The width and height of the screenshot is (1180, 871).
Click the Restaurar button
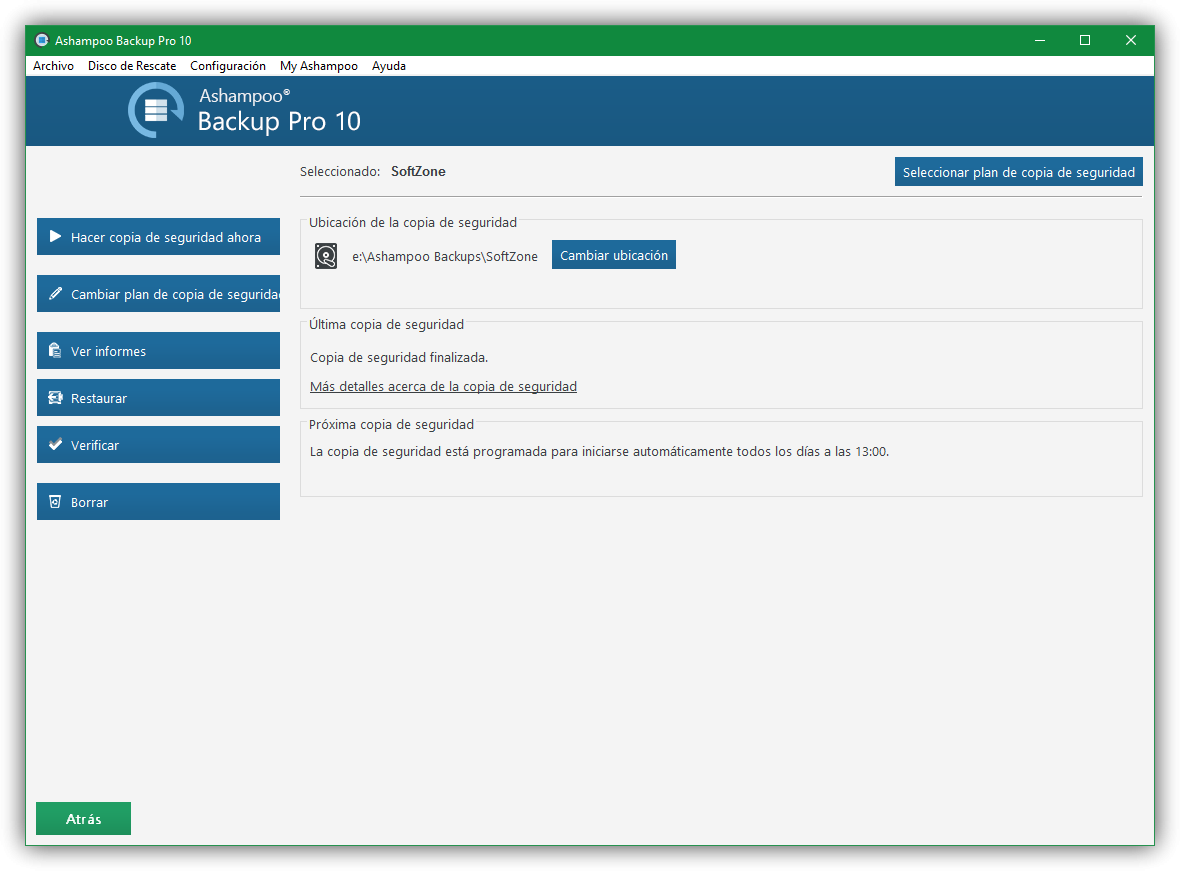[158, 397]
